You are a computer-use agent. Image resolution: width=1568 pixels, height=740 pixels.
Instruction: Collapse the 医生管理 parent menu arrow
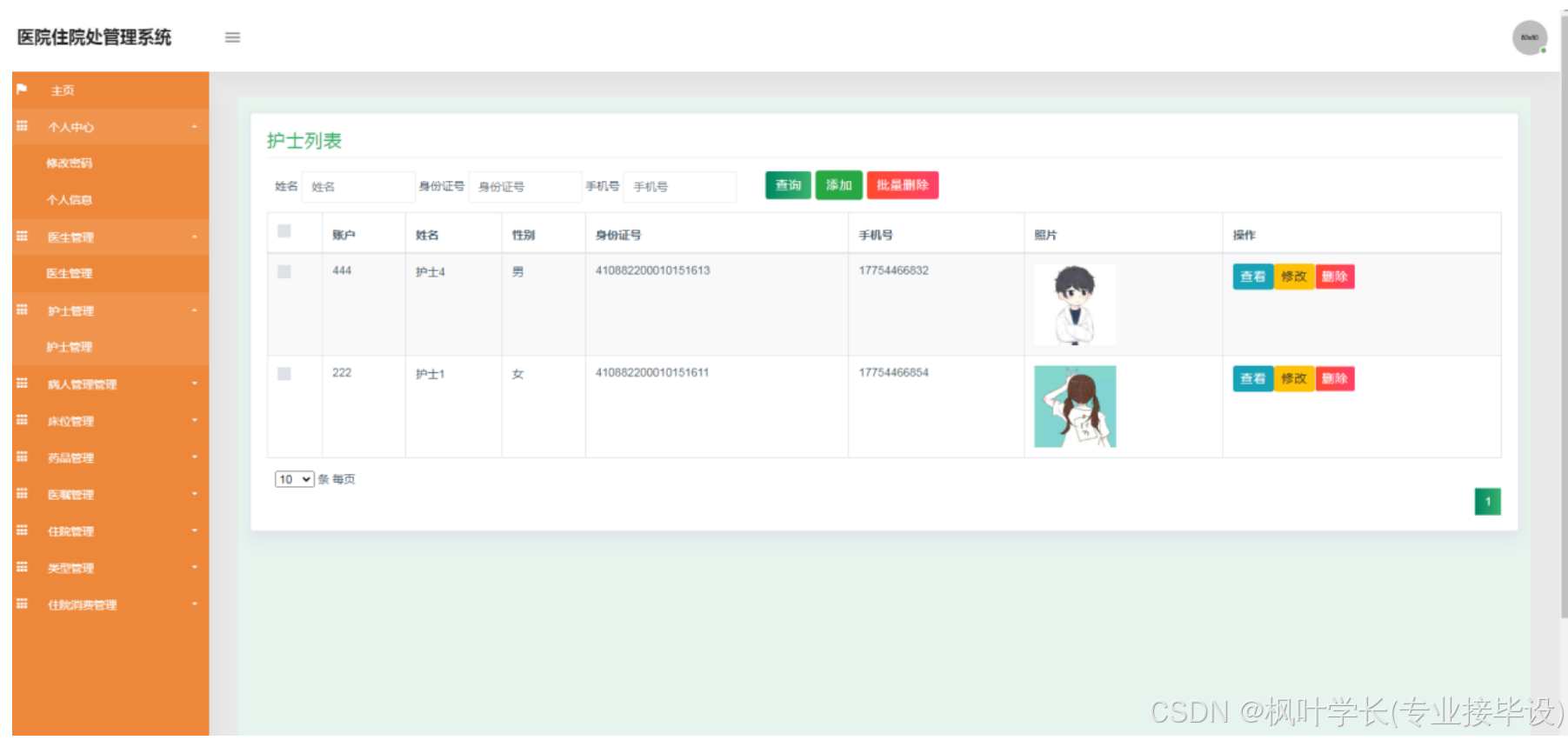pos(195,237)
